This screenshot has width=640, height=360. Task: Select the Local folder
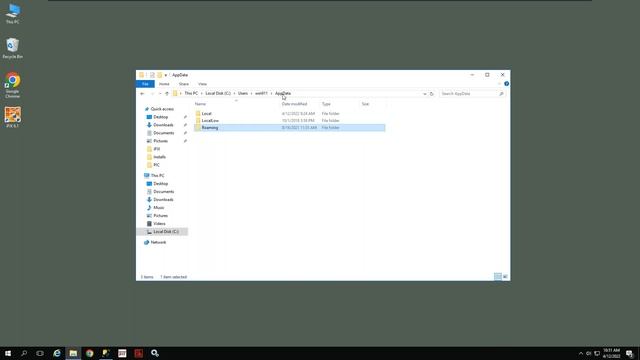click(x=289, y=113)
